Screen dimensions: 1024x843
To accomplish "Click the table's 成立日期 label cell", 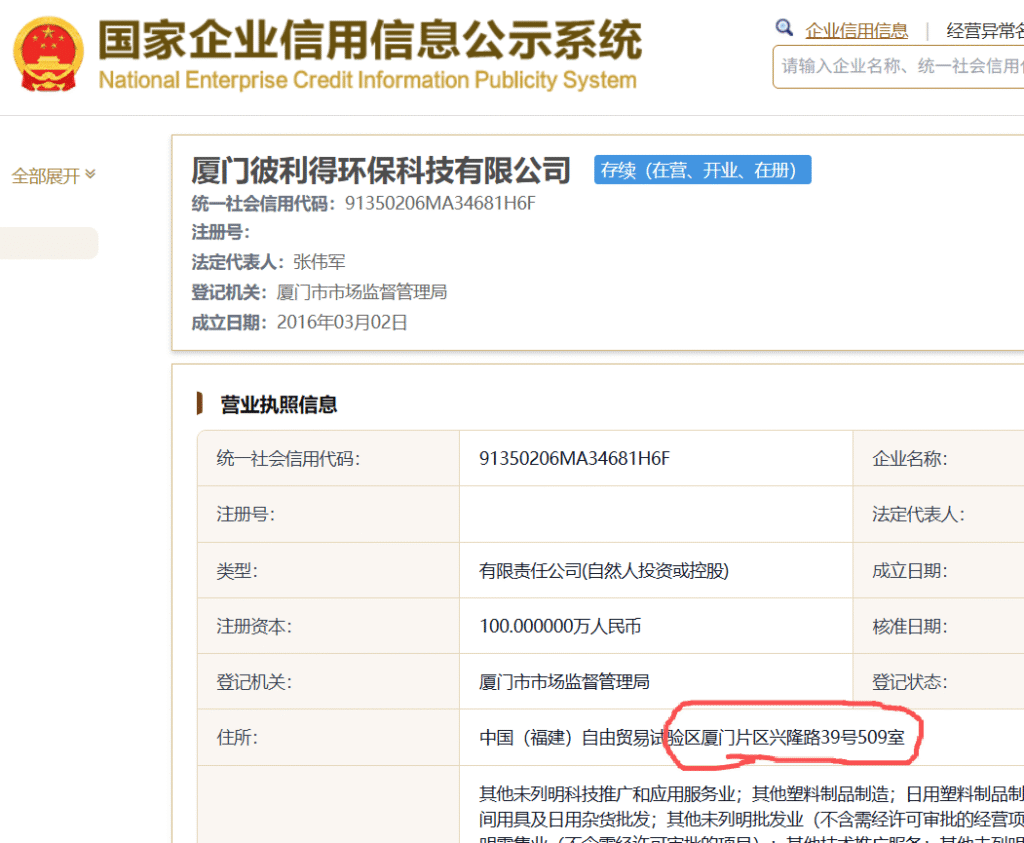I will (938, 571).
